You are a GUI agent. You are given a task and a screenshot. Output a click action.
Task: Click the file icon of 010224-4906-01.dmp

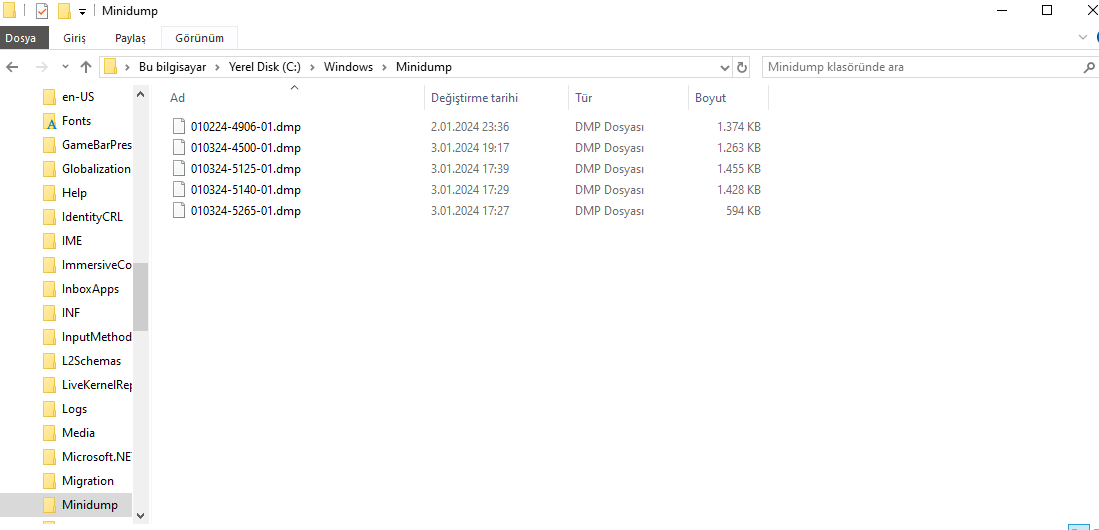[x=179, y=126]
